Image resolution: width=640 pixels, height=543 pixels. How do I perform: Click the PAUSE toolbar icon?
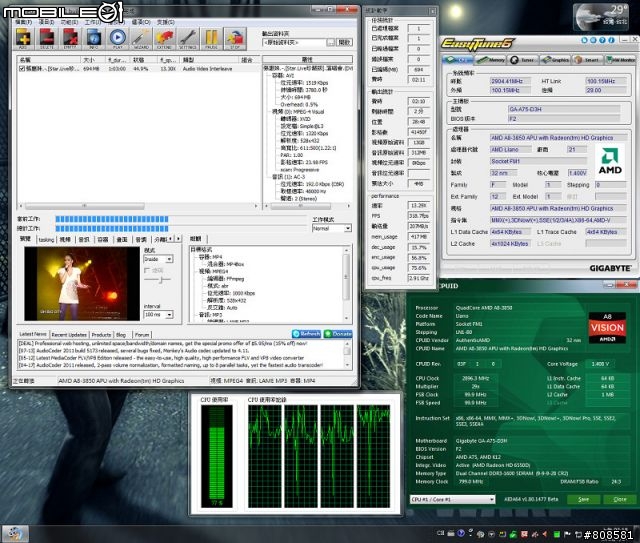click(x=211, y=39)
